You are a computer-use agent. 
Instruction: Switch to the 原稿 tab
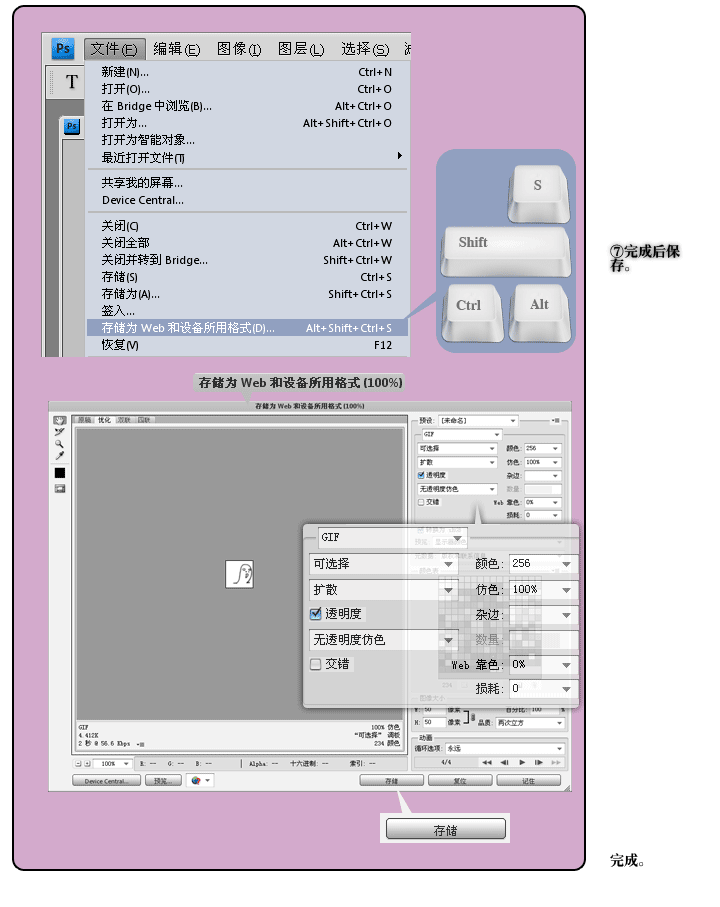[x=85, y=420]
